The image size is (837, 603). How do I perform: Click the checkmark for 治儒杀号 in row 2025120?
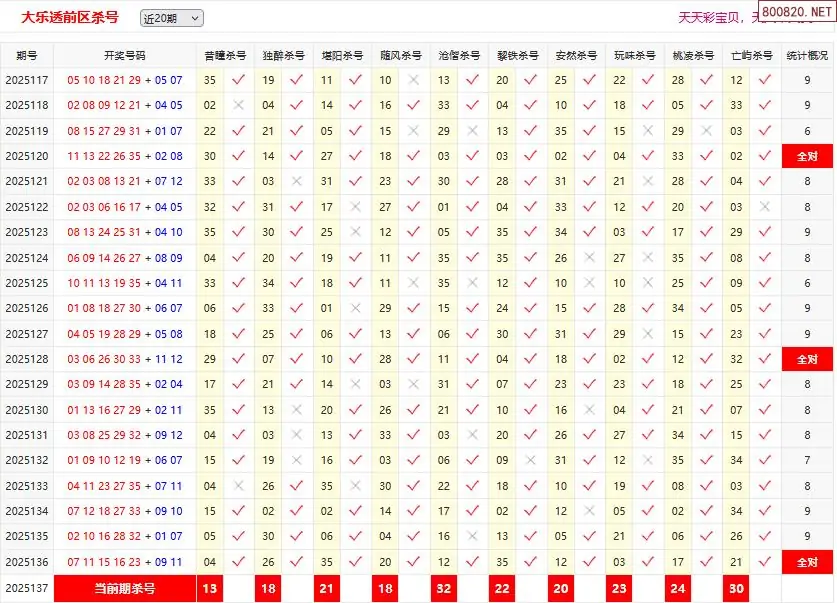coord(472,156)
